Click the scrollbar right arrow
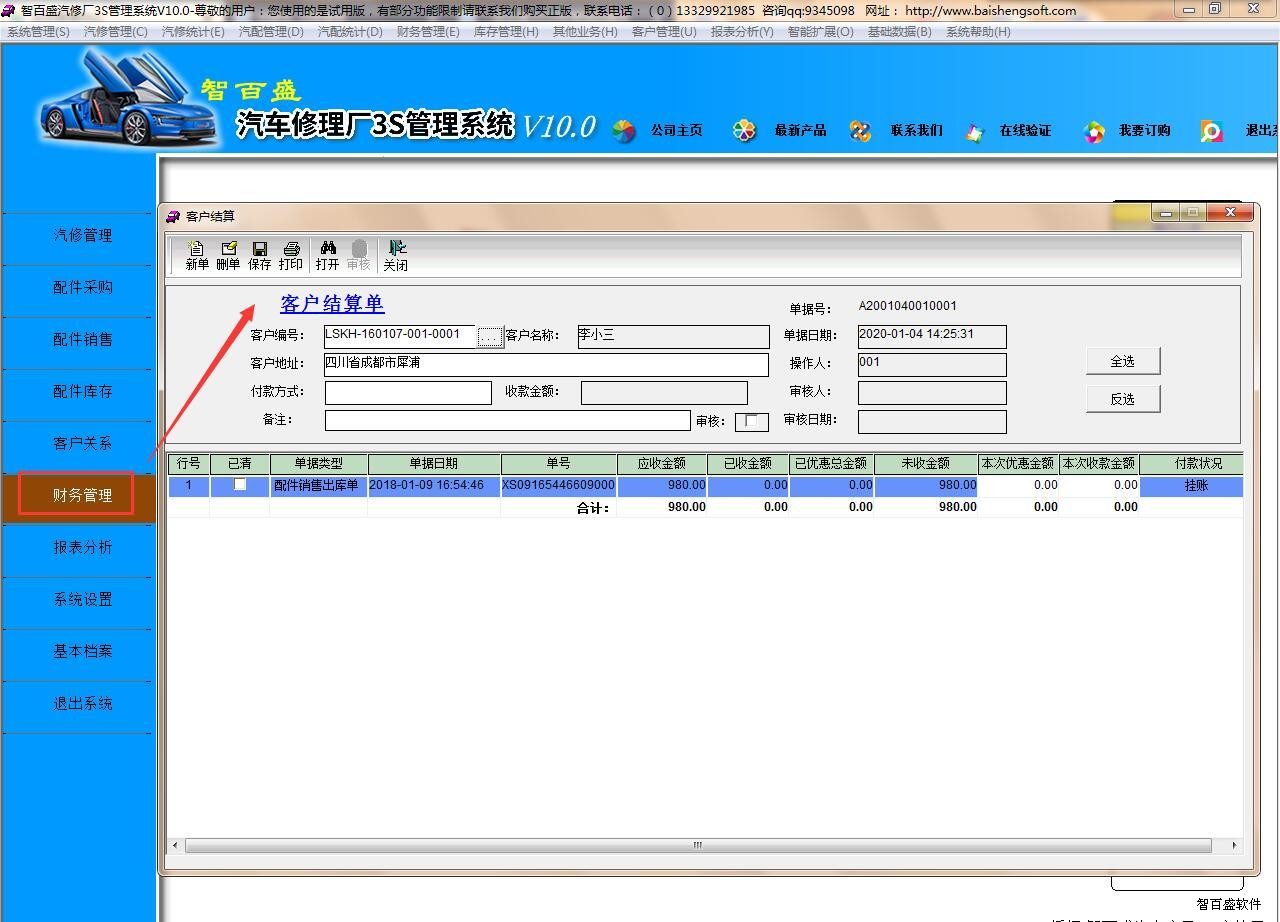Screen dimensions: 1280x922 click(x=1234, y=846)
